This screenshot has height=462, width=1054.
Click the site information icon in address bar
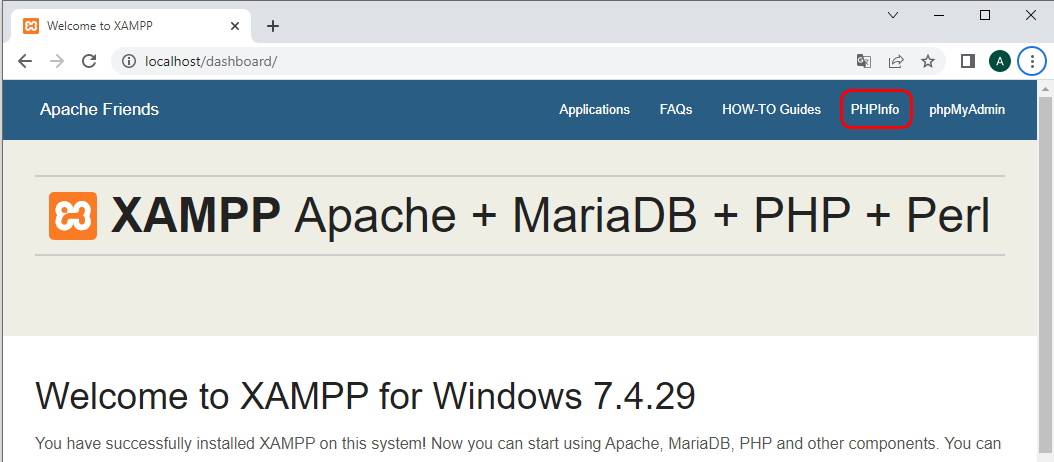coord(128,61)
